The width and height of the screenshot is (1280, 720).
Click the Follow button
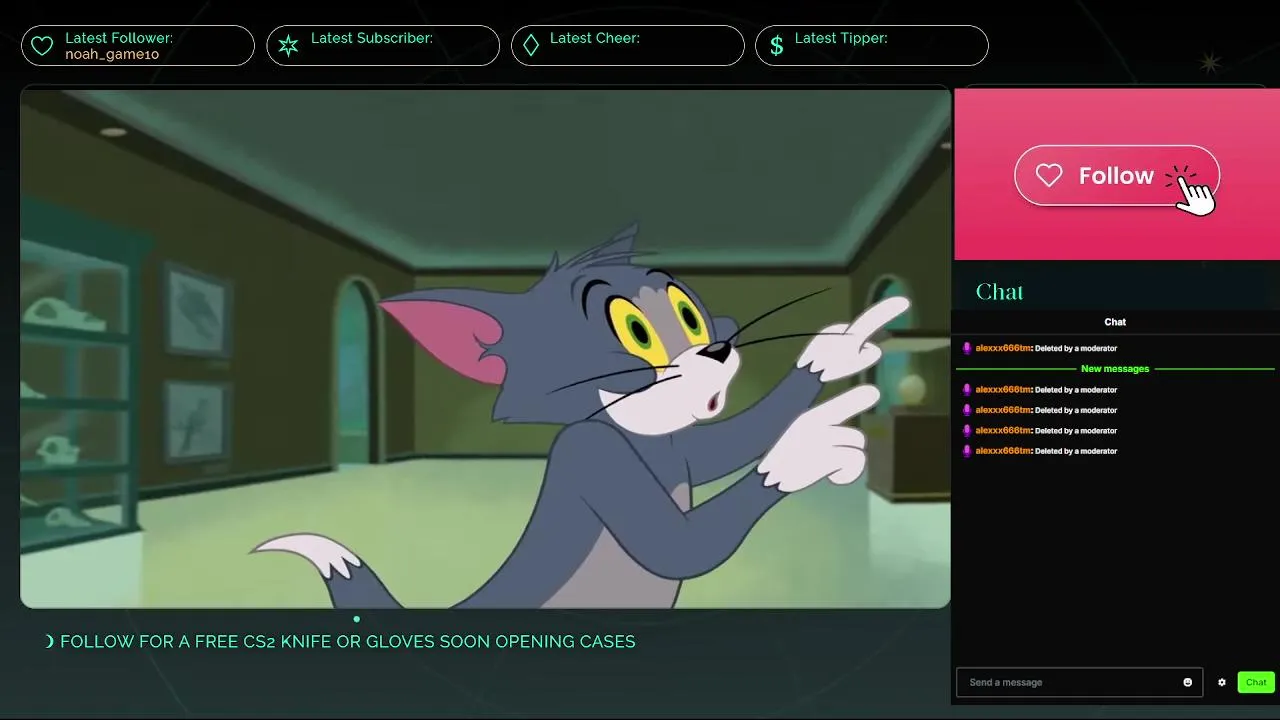[x=1117, y=176]
